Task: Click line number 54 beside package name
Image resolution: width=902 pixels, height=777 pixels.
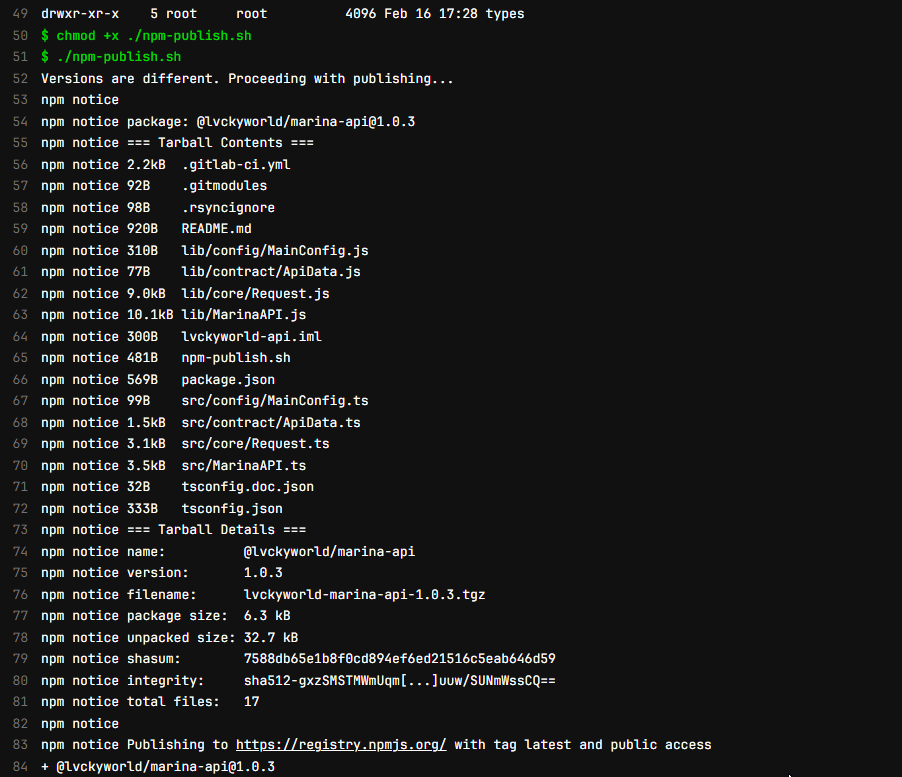Action: click(x=21, y=121)
